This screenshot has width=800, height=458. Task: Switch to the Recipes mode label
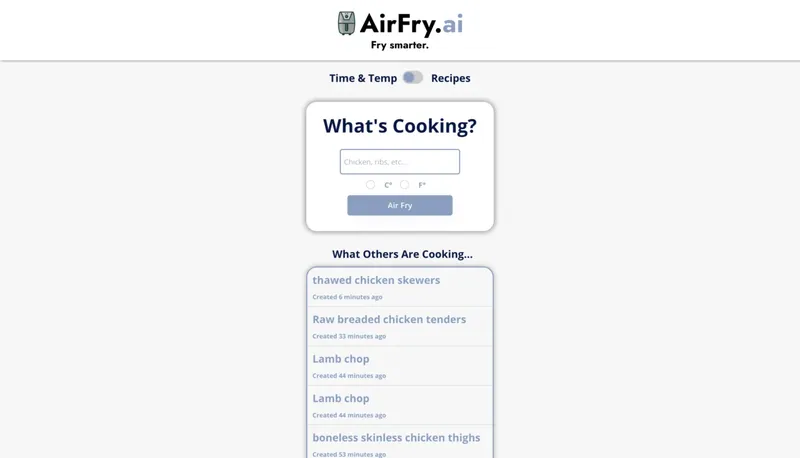(451, 78)
